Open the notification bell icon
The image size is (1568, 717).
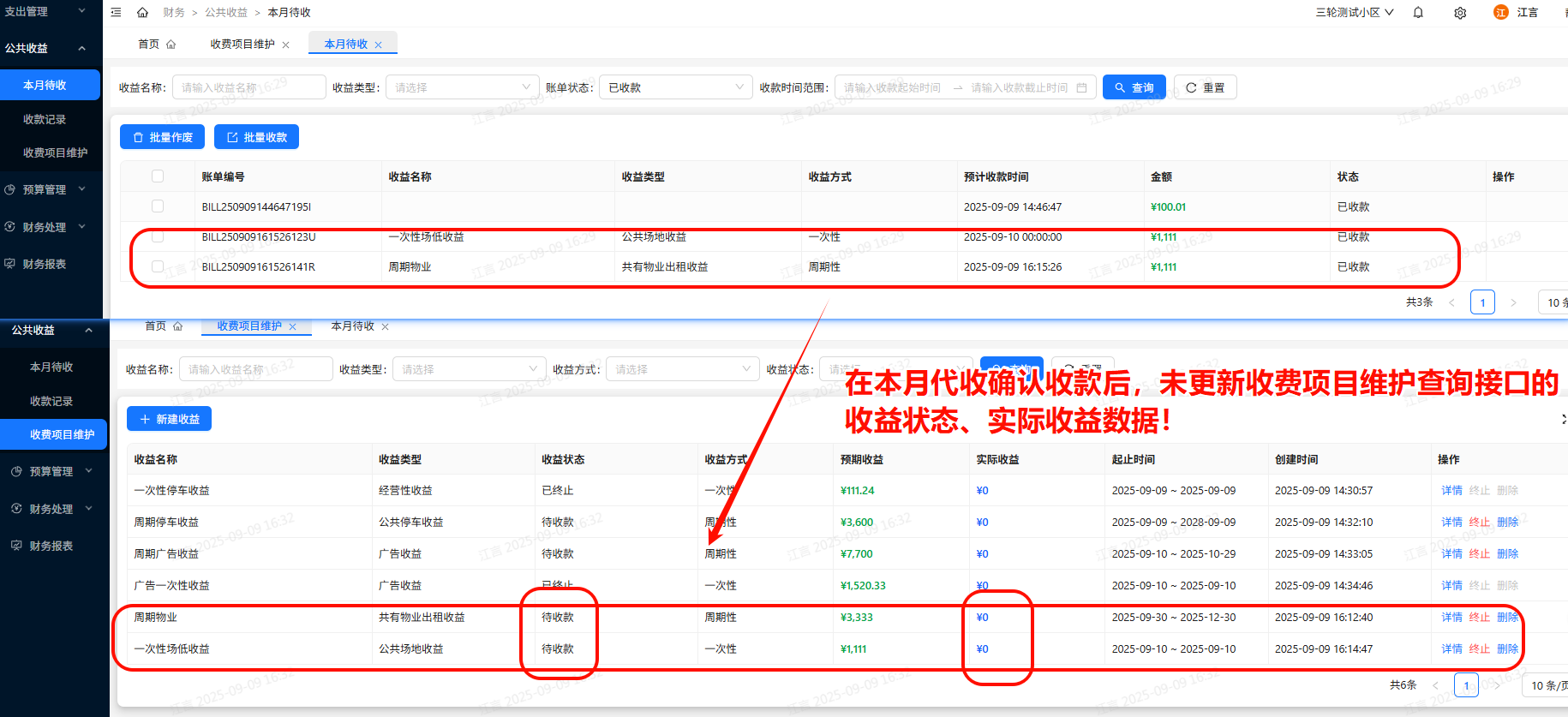coord(1418,13)
